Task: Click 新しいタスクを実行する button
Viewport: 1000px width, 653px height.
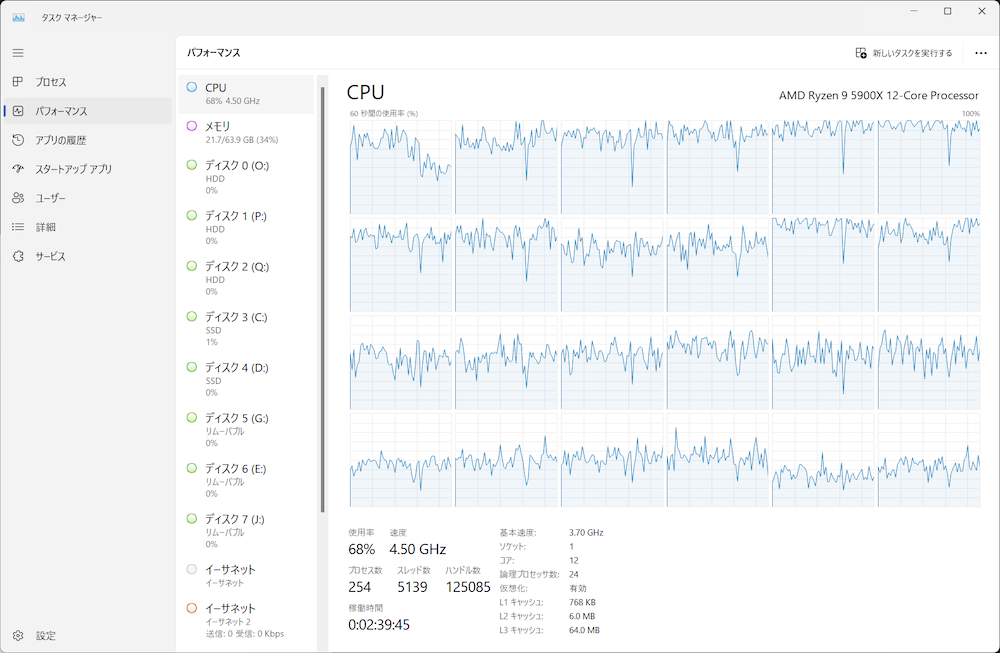Action: point(904,53)
